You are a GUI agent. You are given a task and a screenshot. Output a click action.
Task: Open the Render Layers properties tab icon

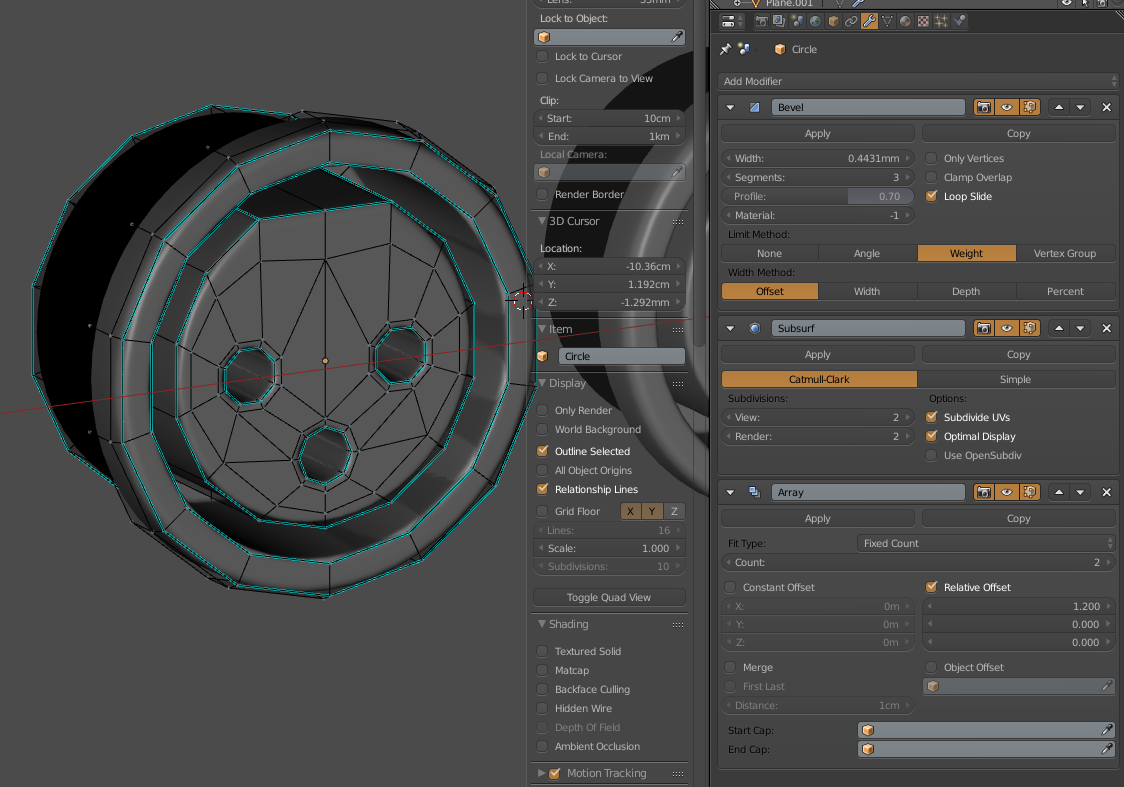pos(779,22)
